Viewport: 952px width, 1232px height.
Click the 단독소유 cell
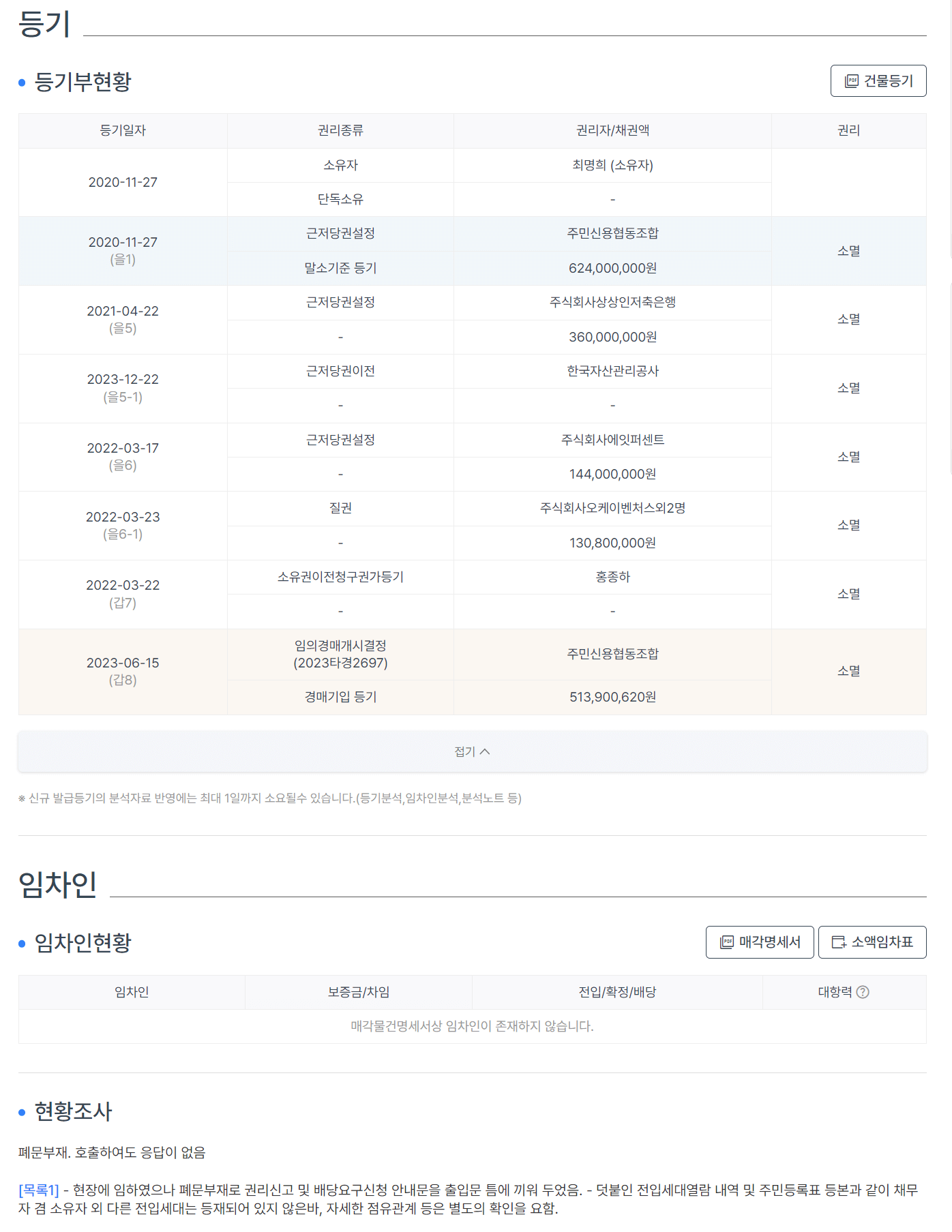tap(340, 199)
